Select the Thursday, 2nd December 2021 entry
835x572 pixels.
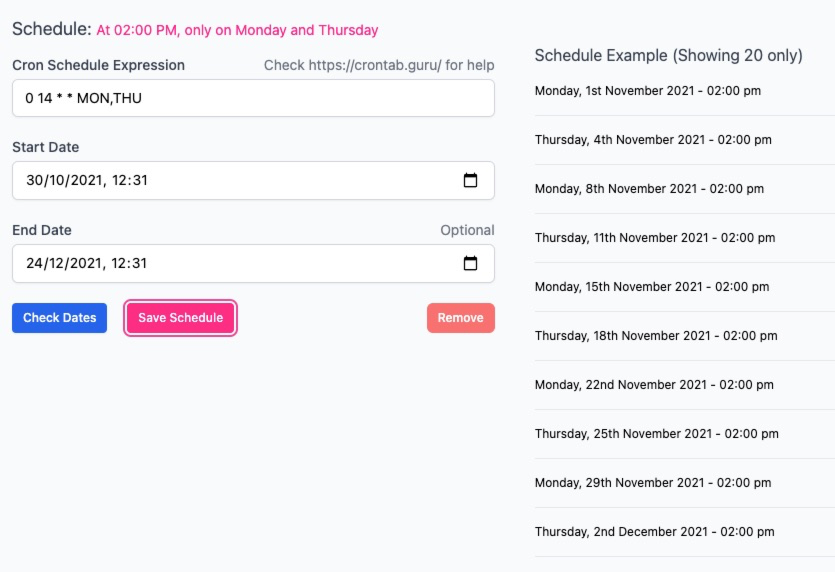tap(654, 532)
